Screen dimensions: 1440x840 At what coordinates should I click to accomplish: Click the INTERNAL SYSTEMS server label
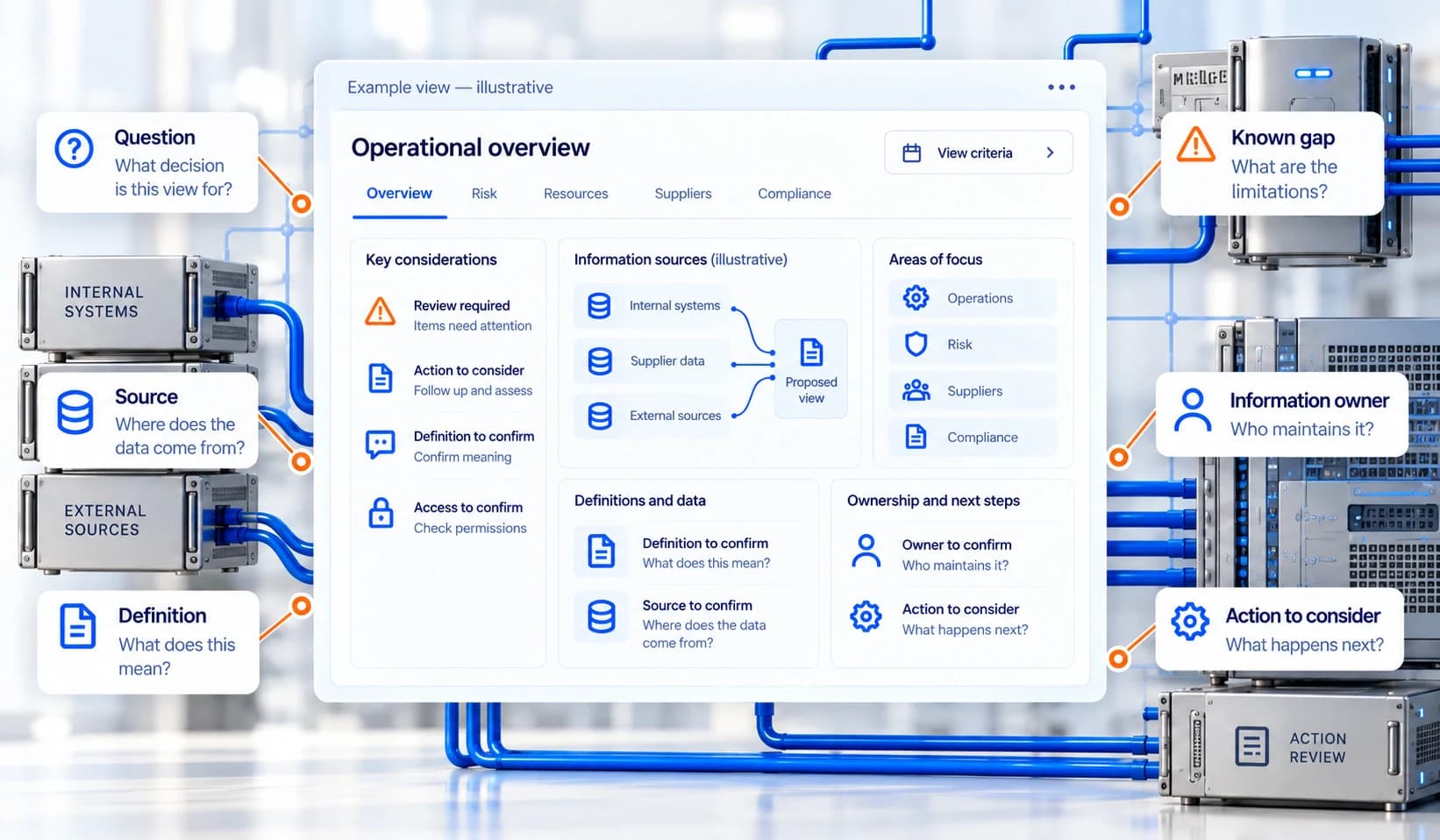tap(103, 302)
